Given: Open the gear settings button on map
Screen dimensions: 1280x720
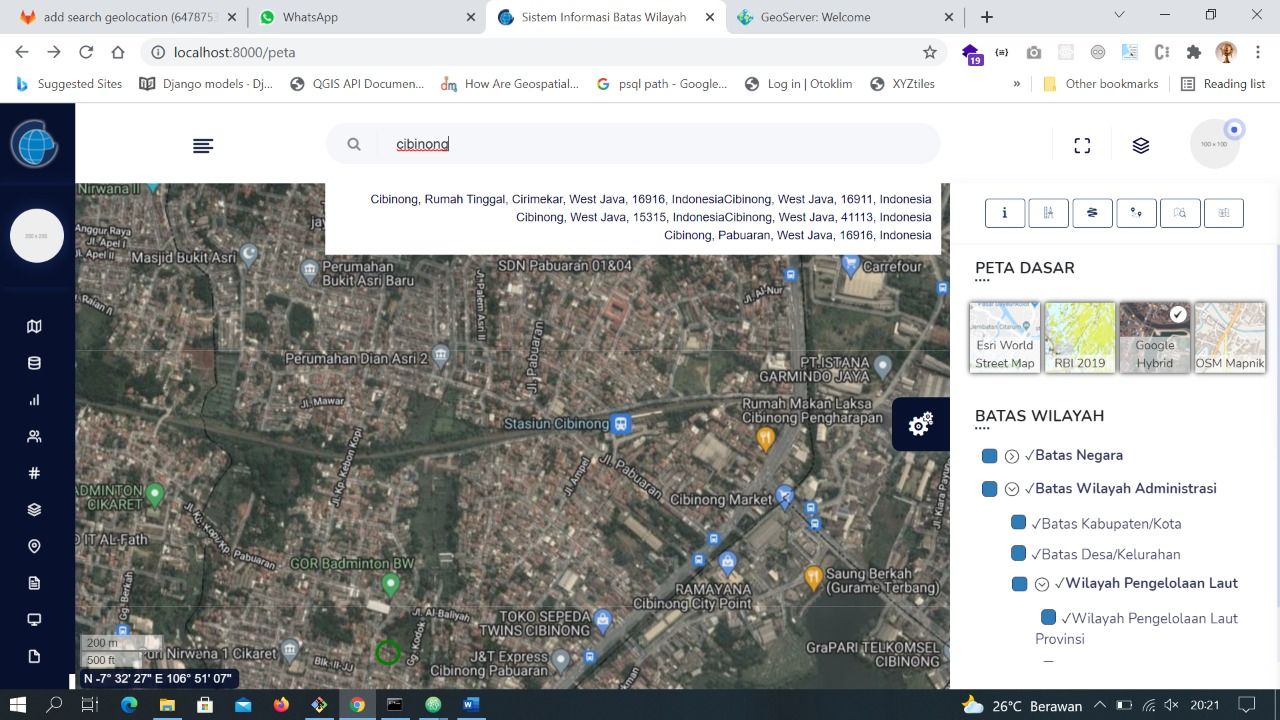Looking at the screenshot, I should pyautogui.click(x=921, y=424).
